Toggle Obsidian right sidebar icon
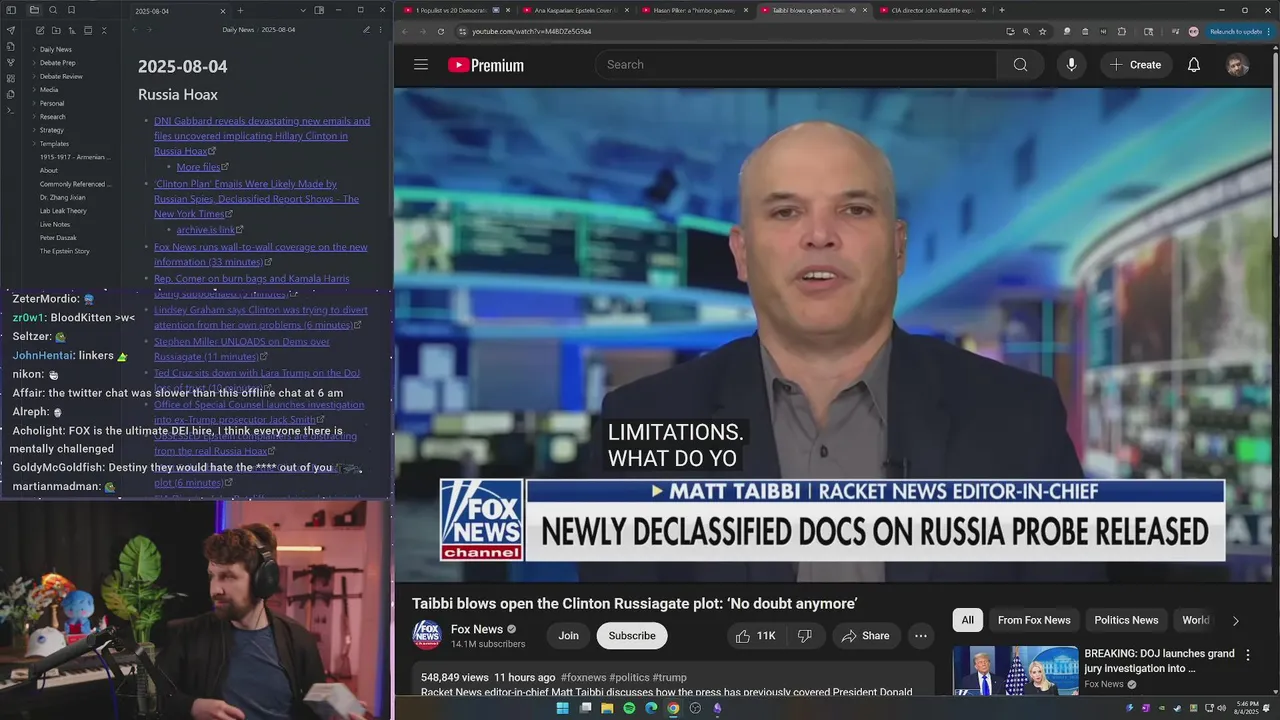Screen dimensions: 1280x720 pyautogui.click(x=319, y=10)
